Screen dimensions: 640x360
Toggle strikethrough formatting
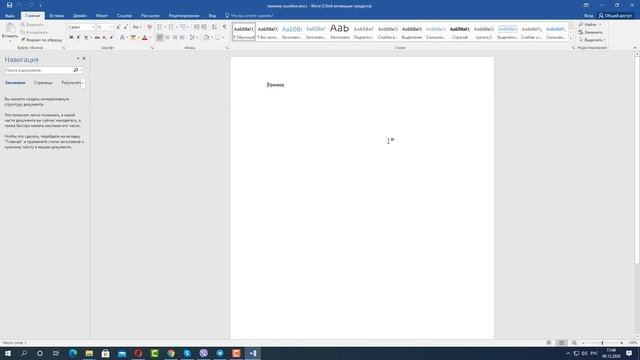tap(97, 38)
